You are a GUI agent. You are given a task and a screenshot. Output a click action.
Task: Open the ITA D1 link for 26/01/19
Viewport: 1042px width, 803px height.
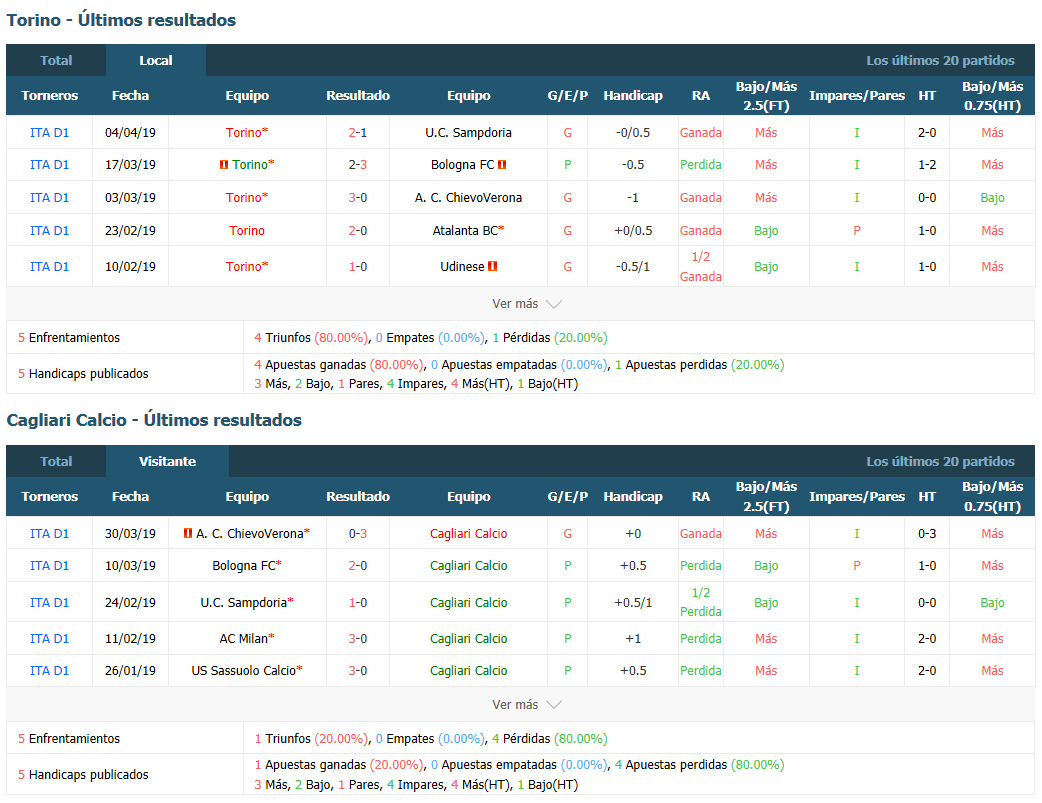click(49, 671)
